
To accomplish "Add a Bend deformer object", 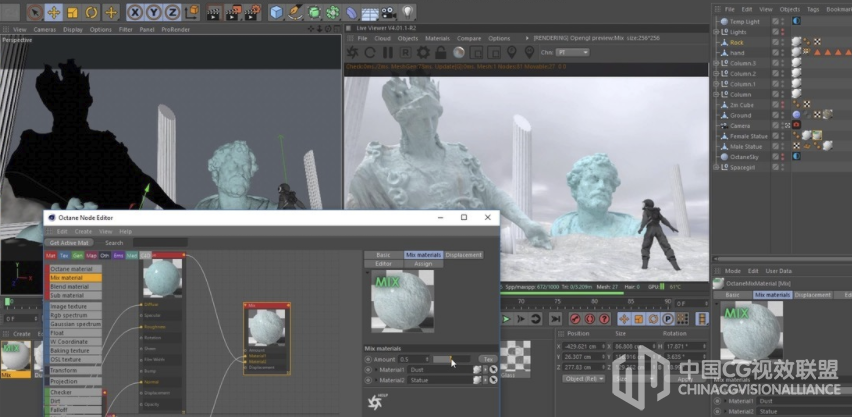I will click(352, 12).
